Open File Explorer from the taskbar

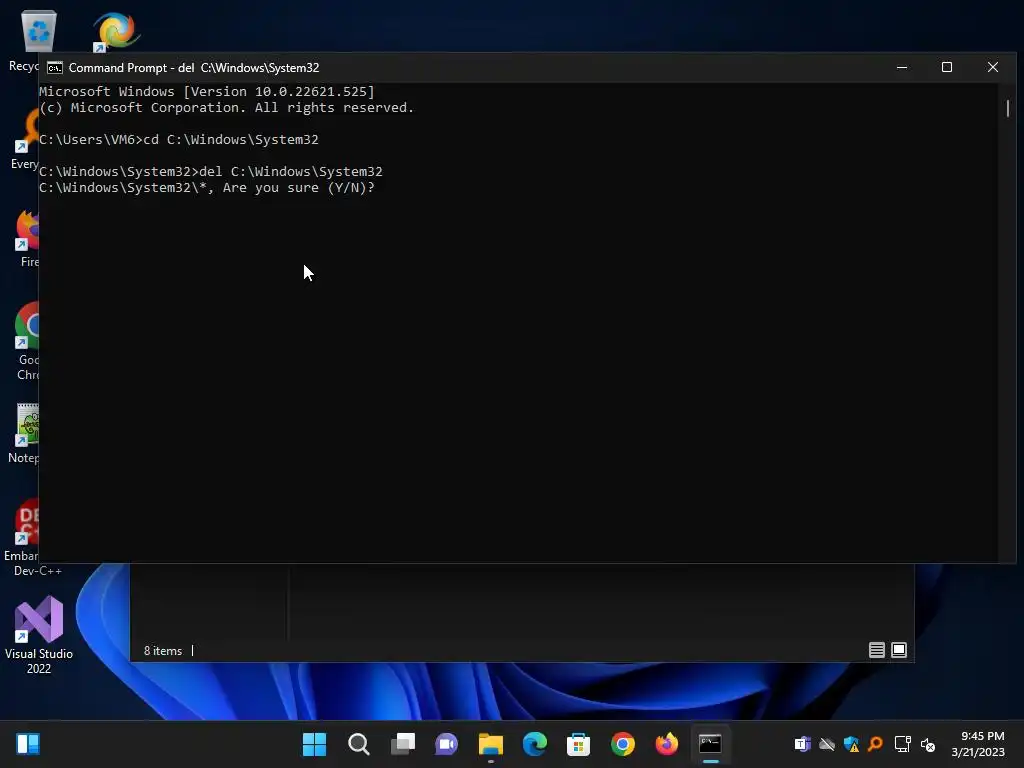pos(490,744)
